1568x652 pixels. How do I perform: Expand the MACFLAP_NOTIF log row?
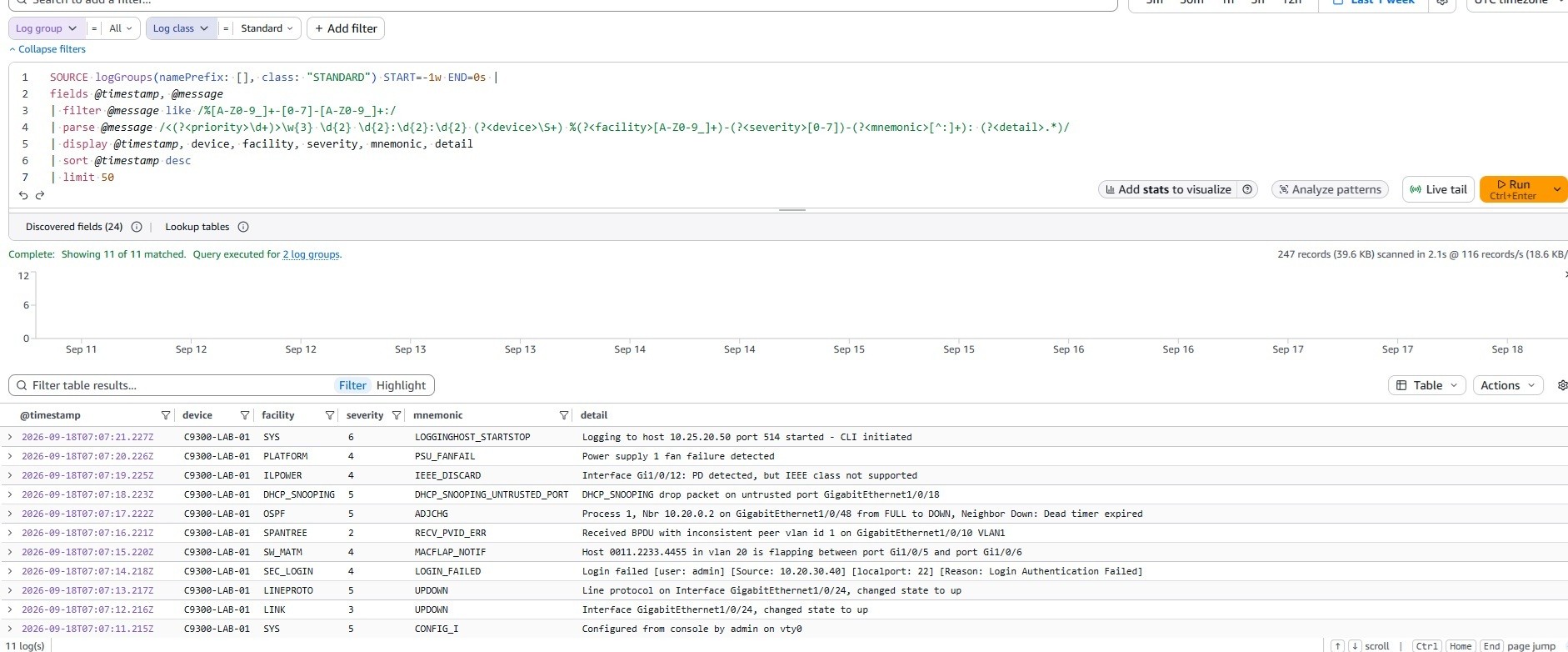coord(10,552)
